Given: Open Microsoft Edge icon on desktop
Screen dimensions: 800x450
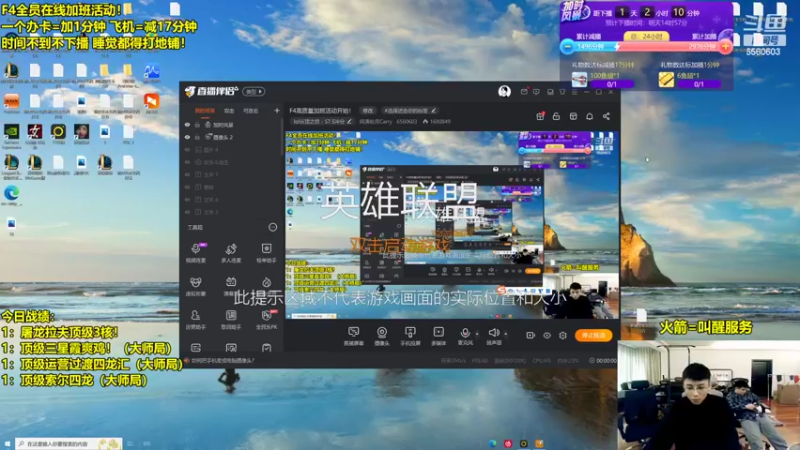Looking at the screenshot, I should click(x=11, y=194).
